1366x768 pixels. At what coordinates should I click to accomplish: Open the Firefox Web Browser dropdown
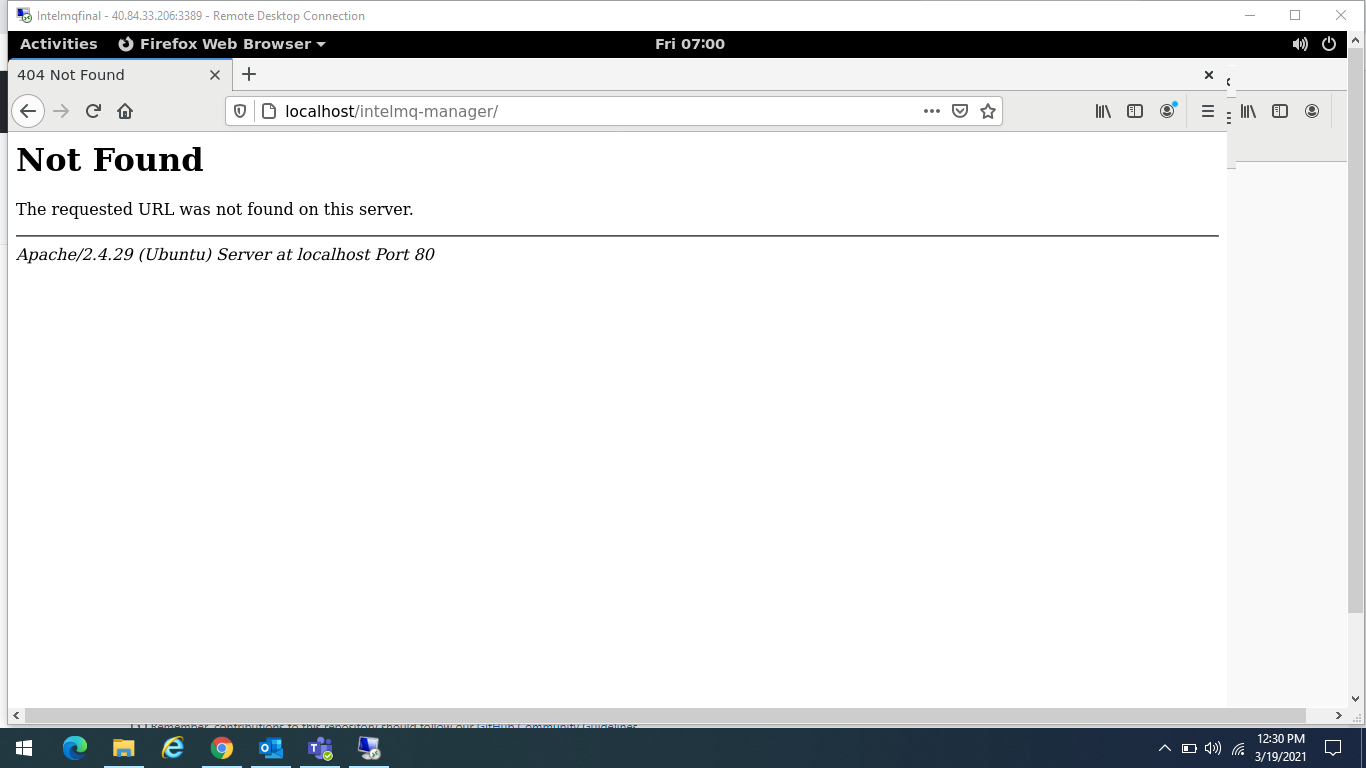pyautogui.click(x=220, y=43)
